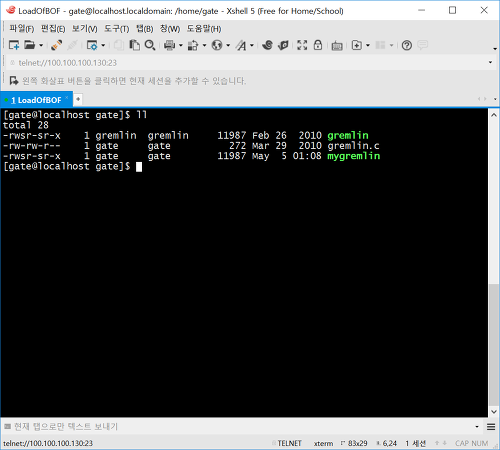This screenshot has height=450, width=500.
Task: Select the 1 LoadOfBOF session tab
Action: pyautogui.click(x=36, y=100)
